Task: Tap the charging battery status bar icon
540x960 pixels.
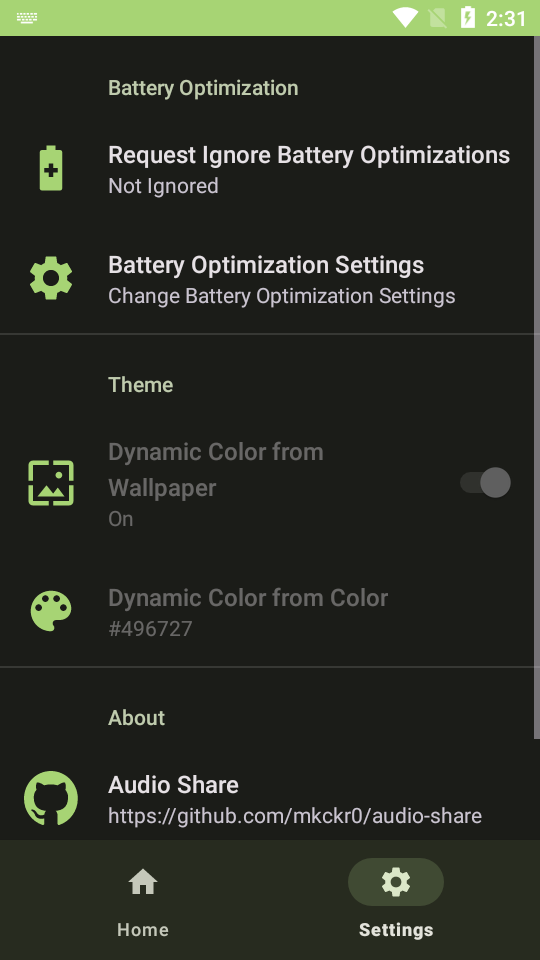Action: [468, 18]
